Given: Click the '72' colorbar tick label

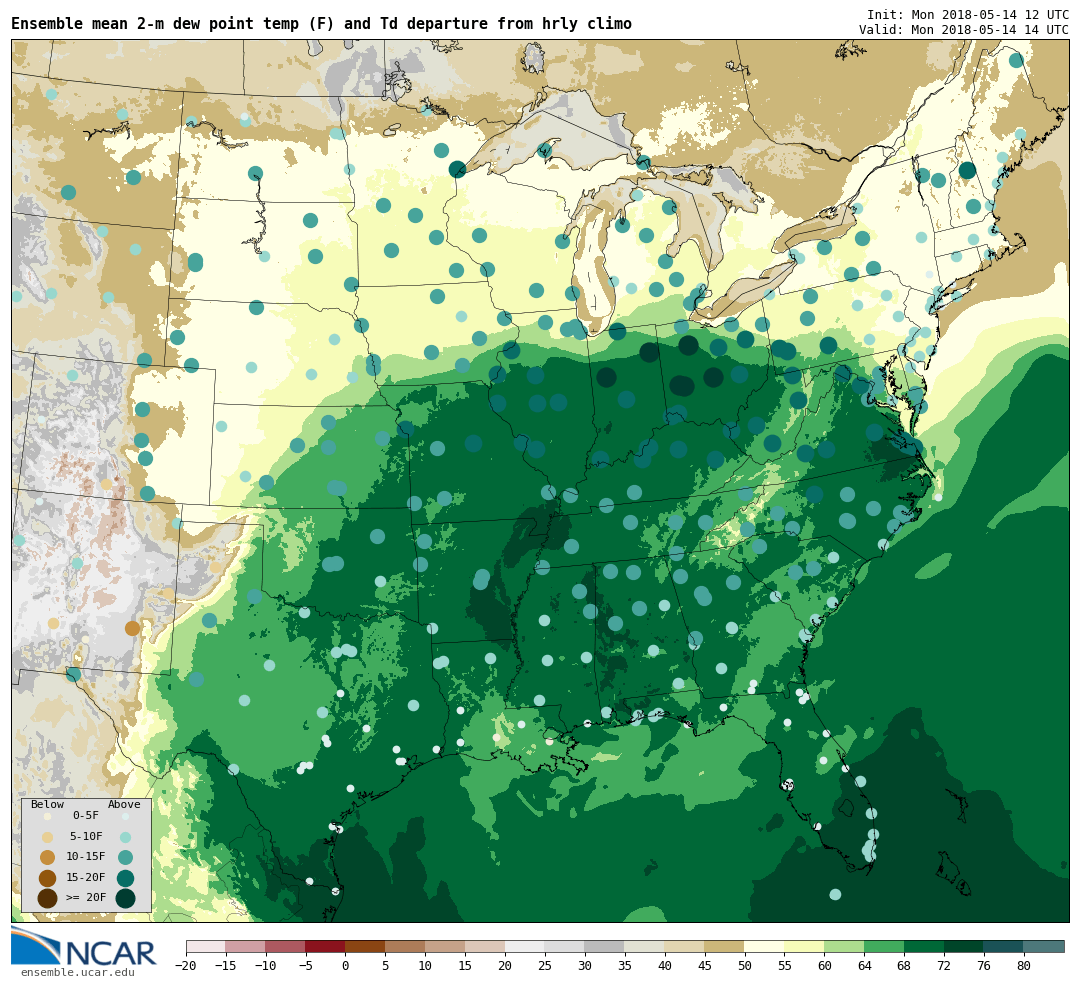Looking at the screenshot, I should point(945,966).
